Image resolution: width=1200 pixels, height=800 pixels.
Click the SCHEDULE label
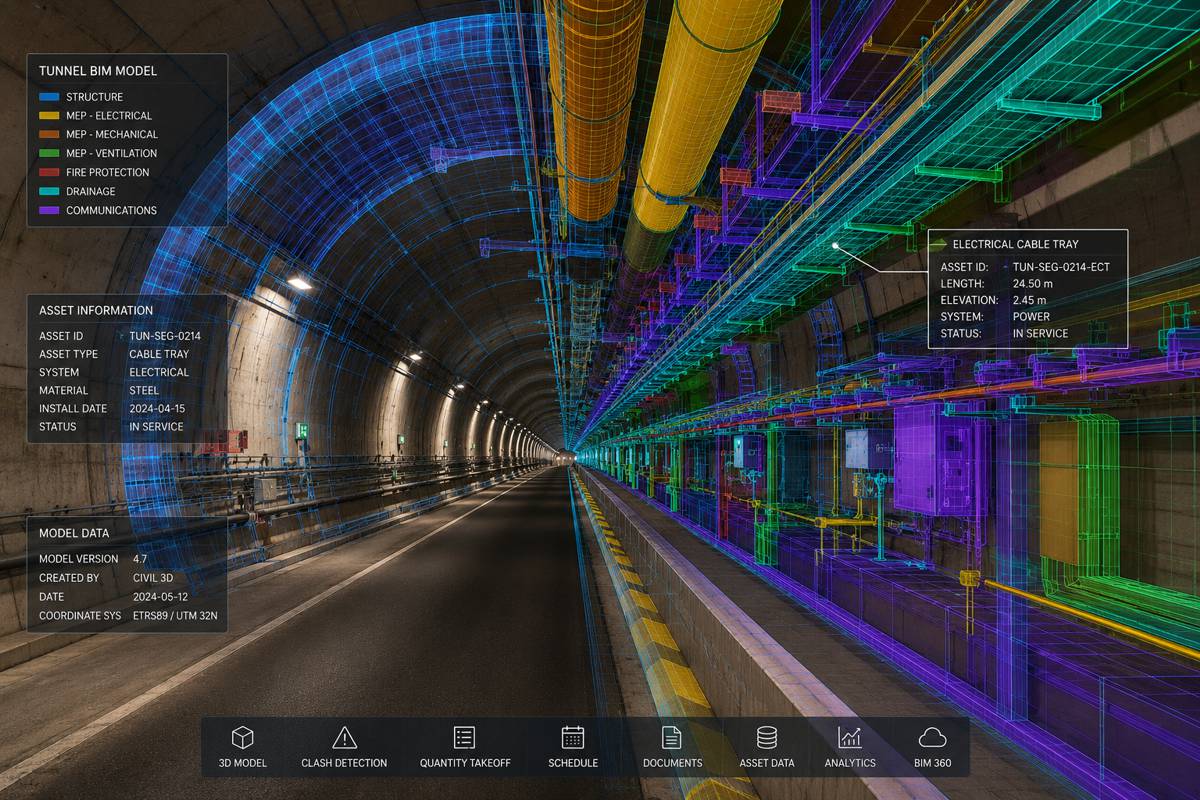click(x=573, y=763)
